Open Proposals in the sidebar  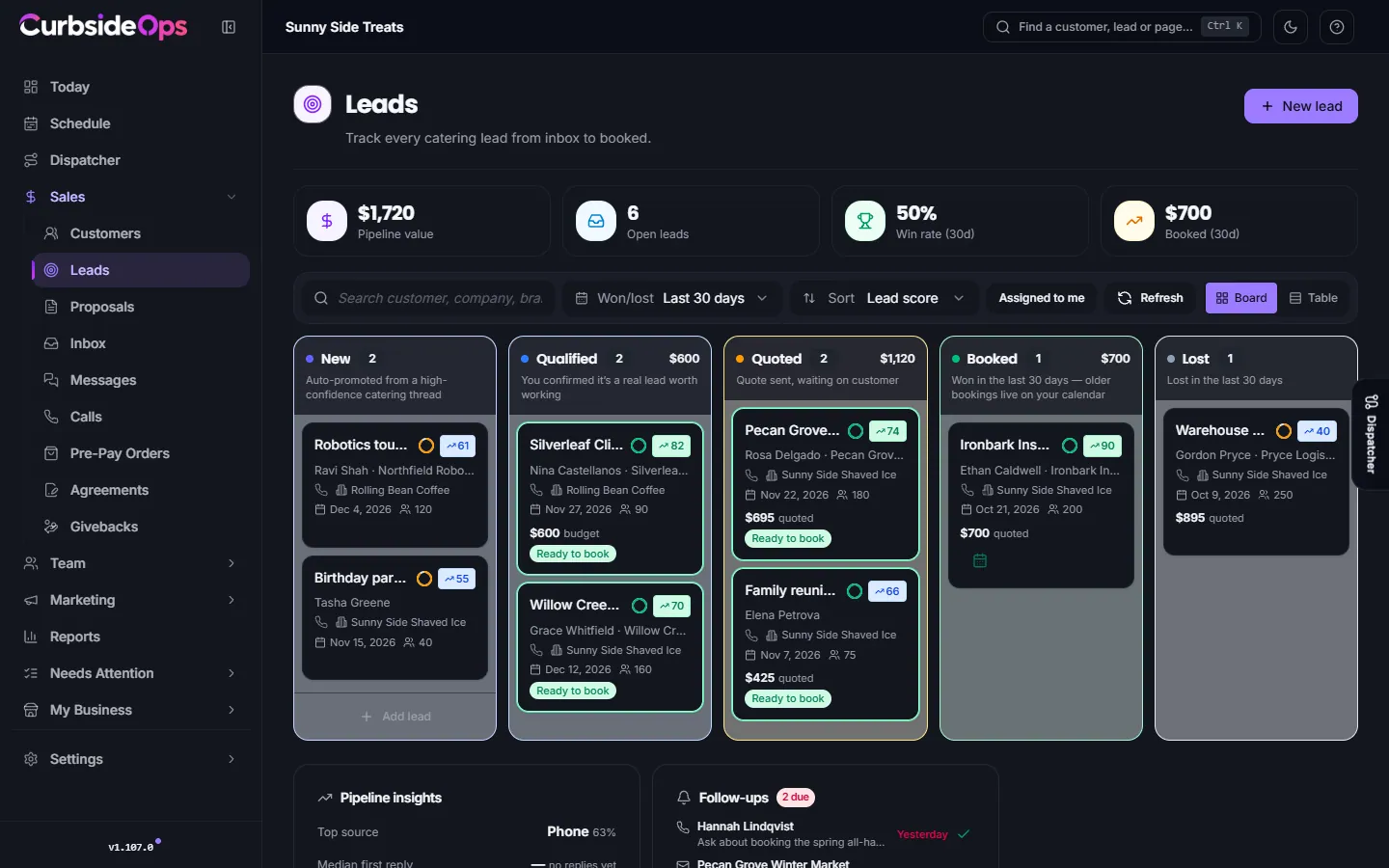[141, 307]
